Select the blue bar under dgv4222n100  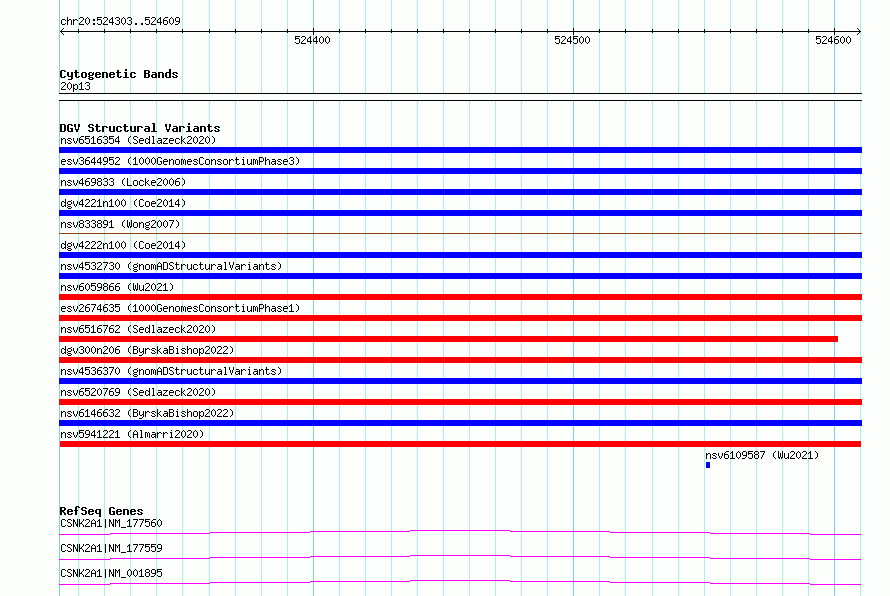click(x=460, y=255)
